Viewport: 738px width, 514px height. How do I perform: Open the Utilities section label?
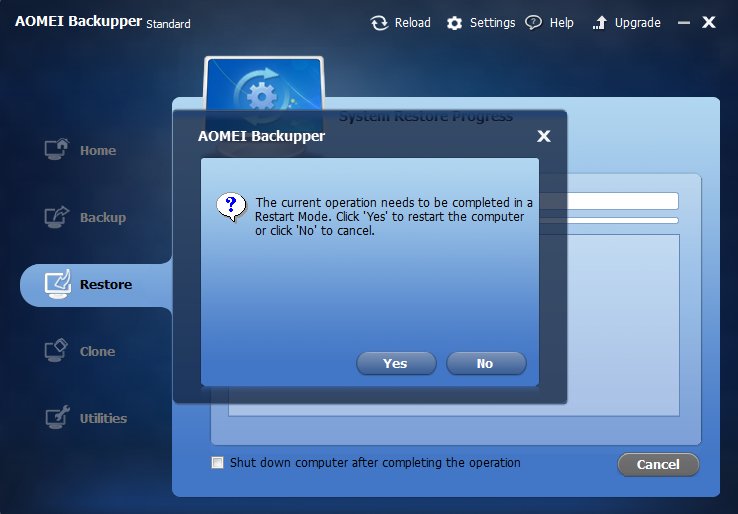click(x=104, y=418)
